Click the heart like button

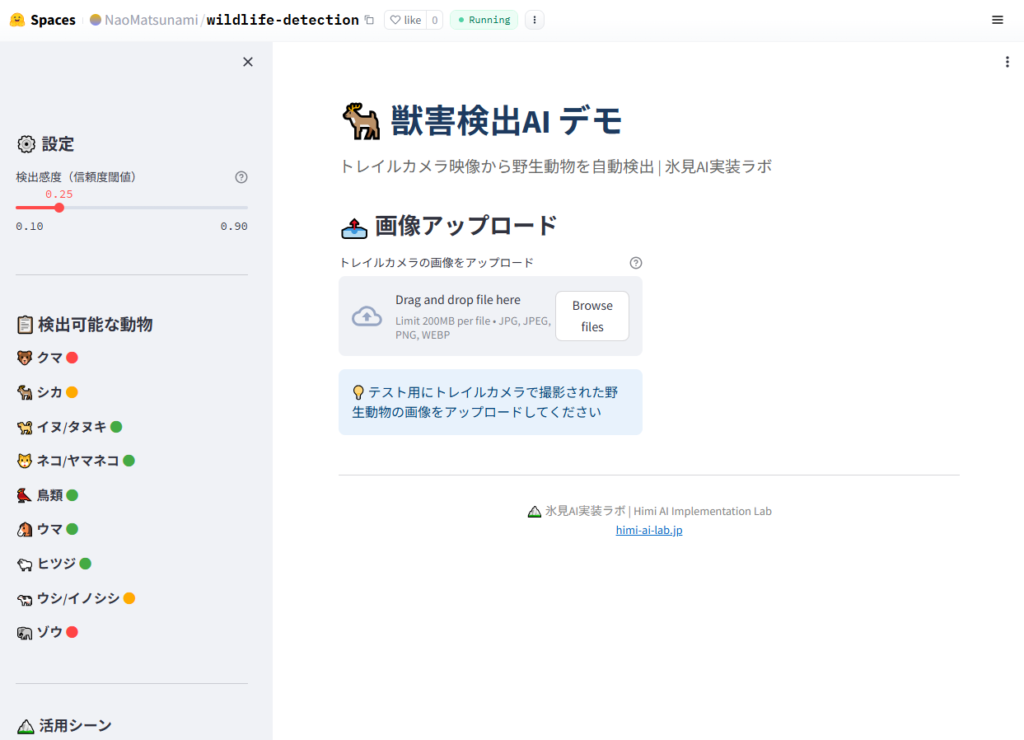click(x=405, y=20)
